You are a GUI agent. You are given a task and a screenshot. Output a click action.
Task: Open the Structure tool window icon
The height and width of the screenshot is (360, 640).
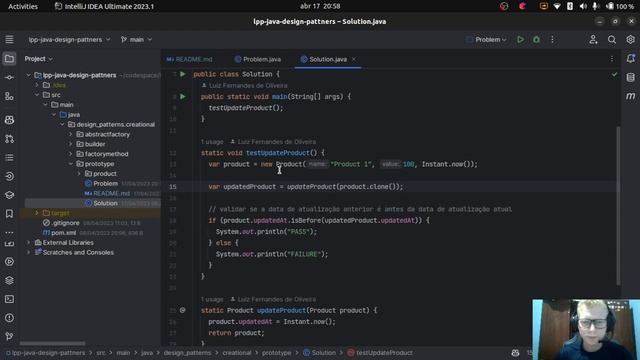(9, 96)
